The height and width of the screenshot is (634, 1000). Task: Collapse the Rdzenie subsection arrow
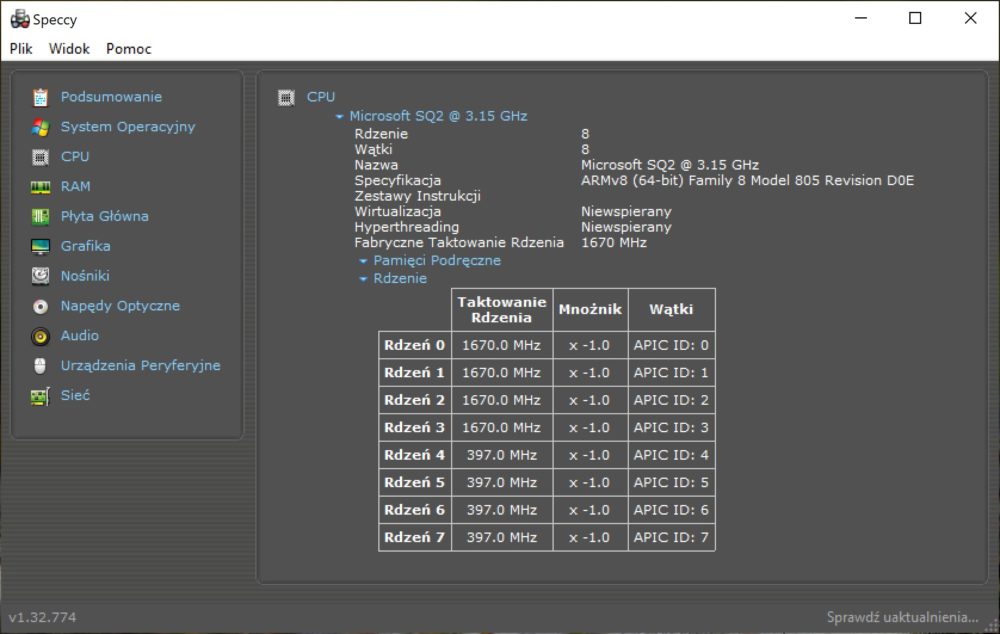(x=363, y=279)
